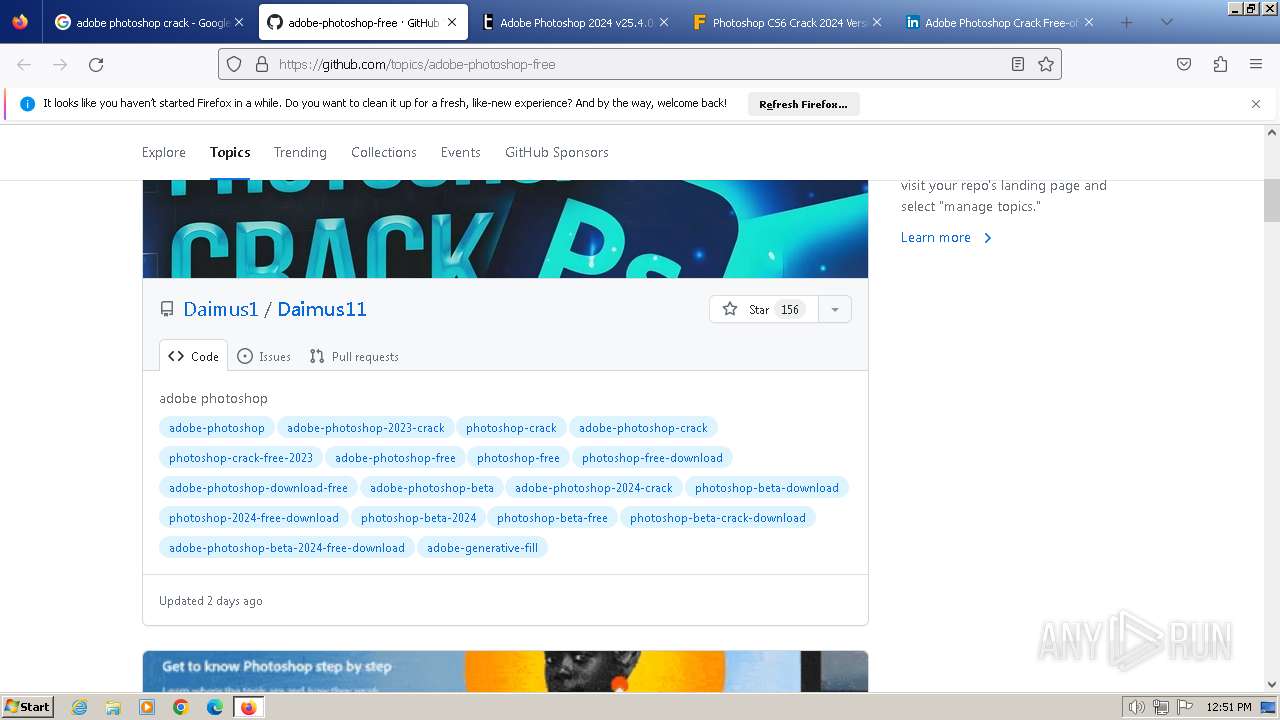
Task: Open the Explore navigation item
Action: (x=164, y=152)
